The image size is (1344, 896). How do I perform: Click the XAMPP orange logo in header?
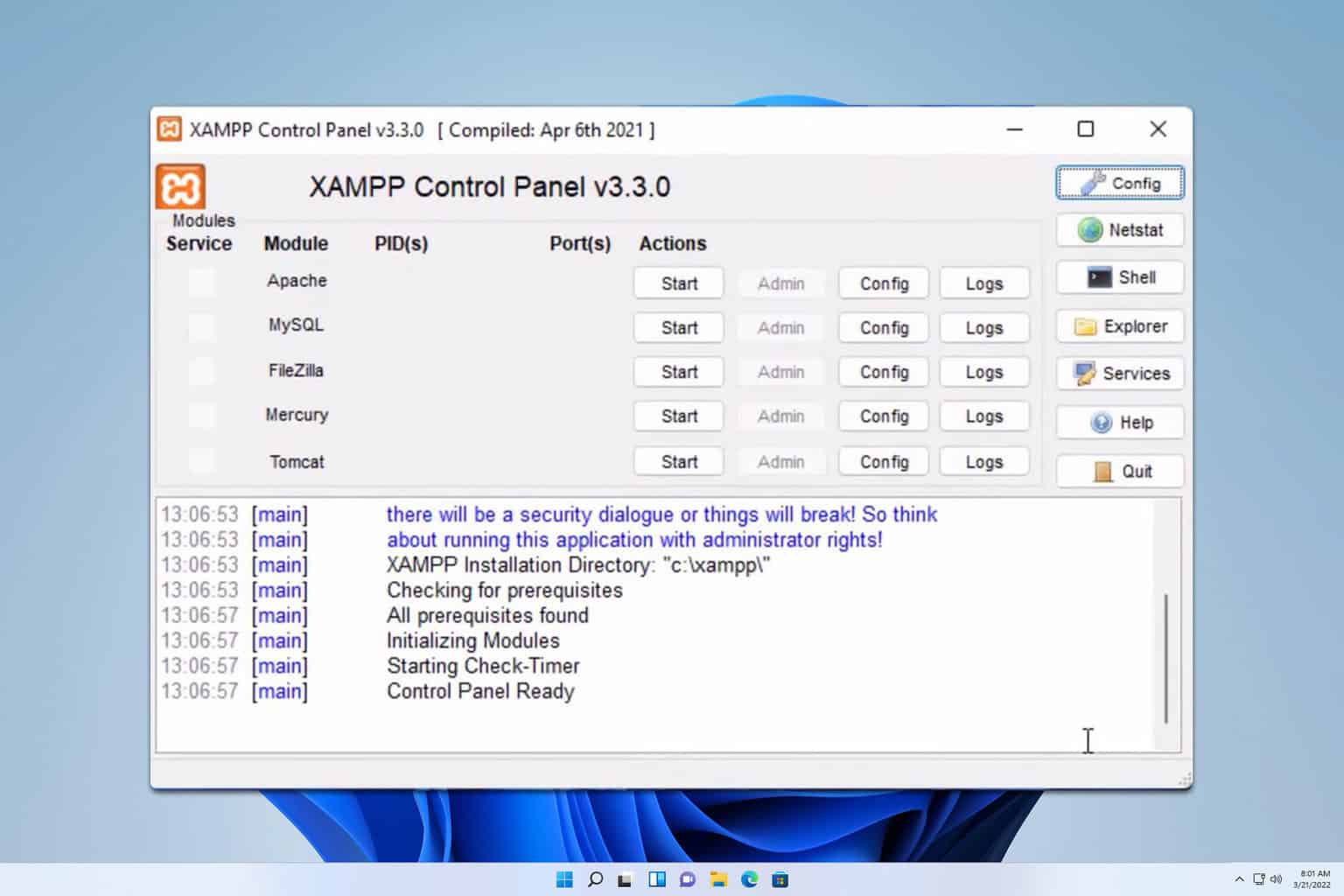pyautogui.click(x=180, y=186)
